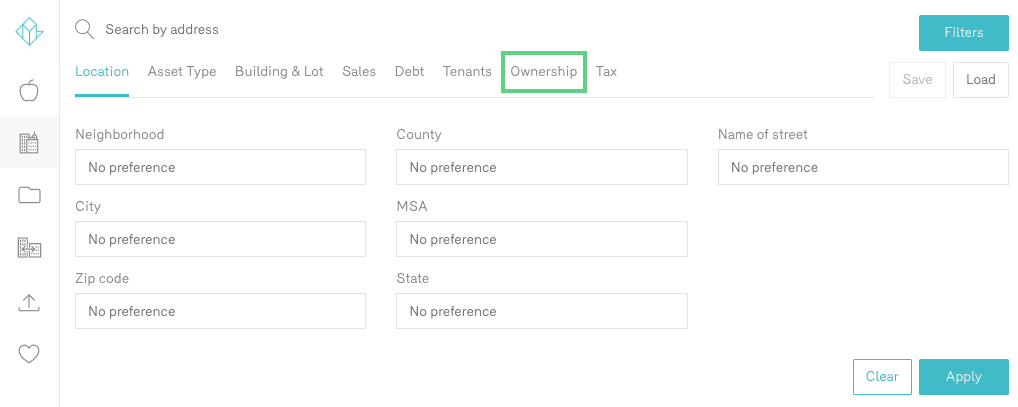Click the Load button
1018x407 pixels.
point(980,80)
